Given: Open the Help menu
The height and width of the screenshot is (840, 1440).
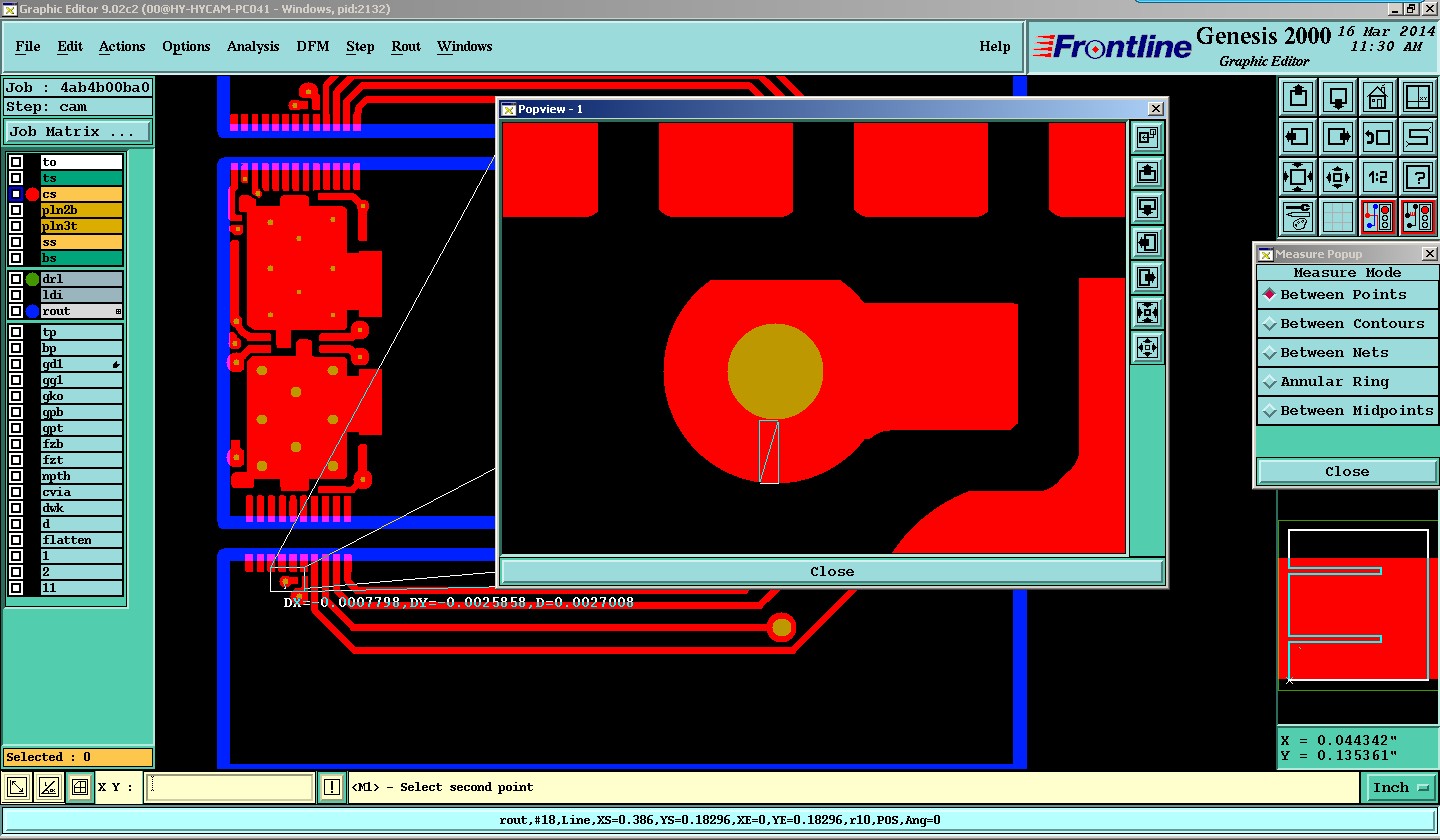Looking at the screenshot, I should pos(994,46).
